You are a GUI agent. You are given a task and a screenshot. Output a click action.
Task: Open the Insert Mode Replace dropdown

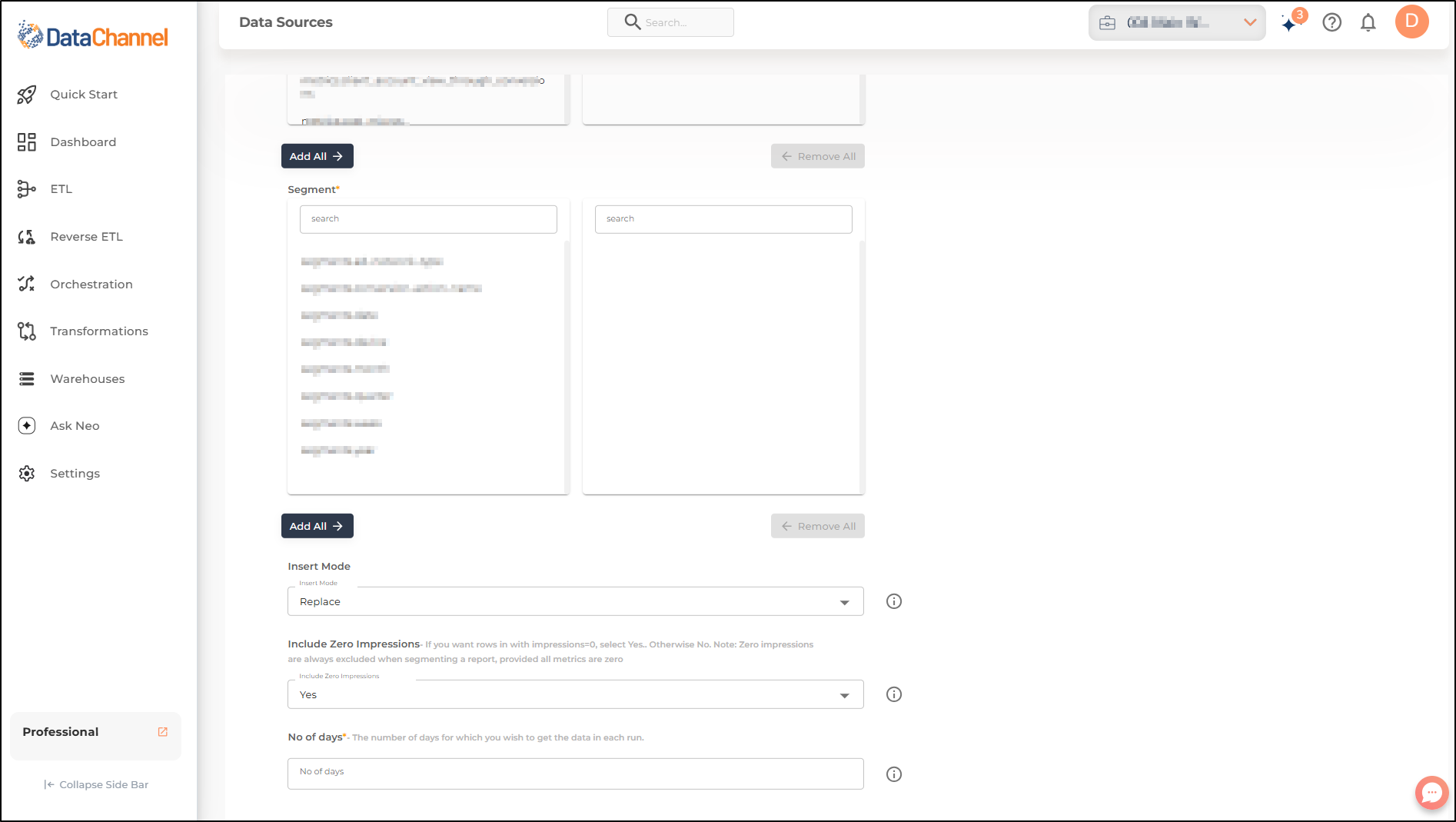[576, 601]
